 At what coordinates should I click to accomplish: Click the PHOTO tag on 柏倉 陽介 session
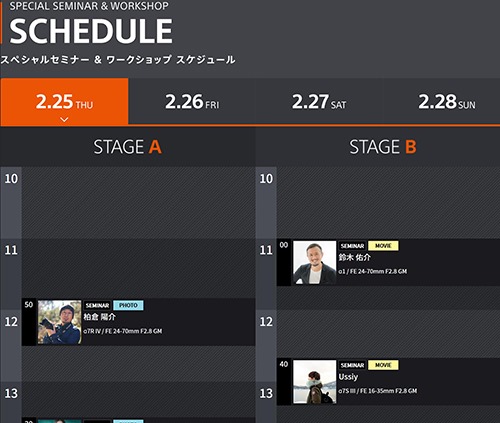click(x=128, y=305)
